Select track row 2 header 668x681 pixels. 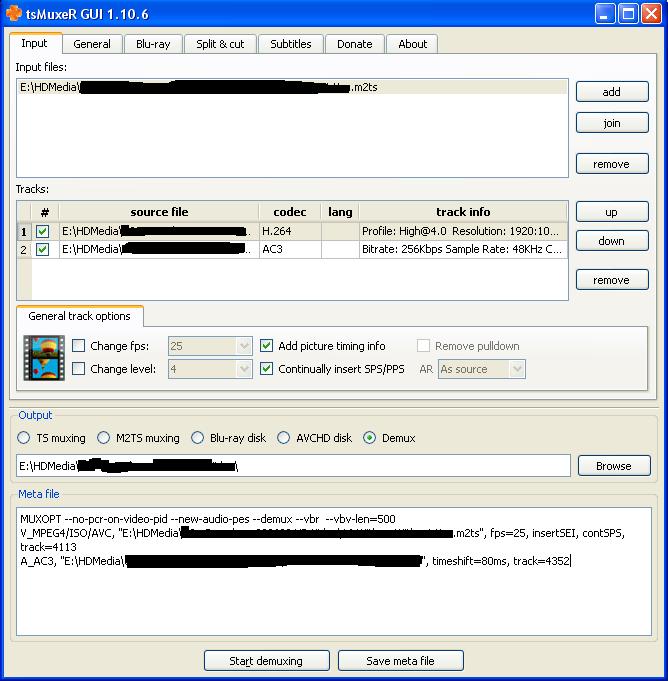coord(24,250)
